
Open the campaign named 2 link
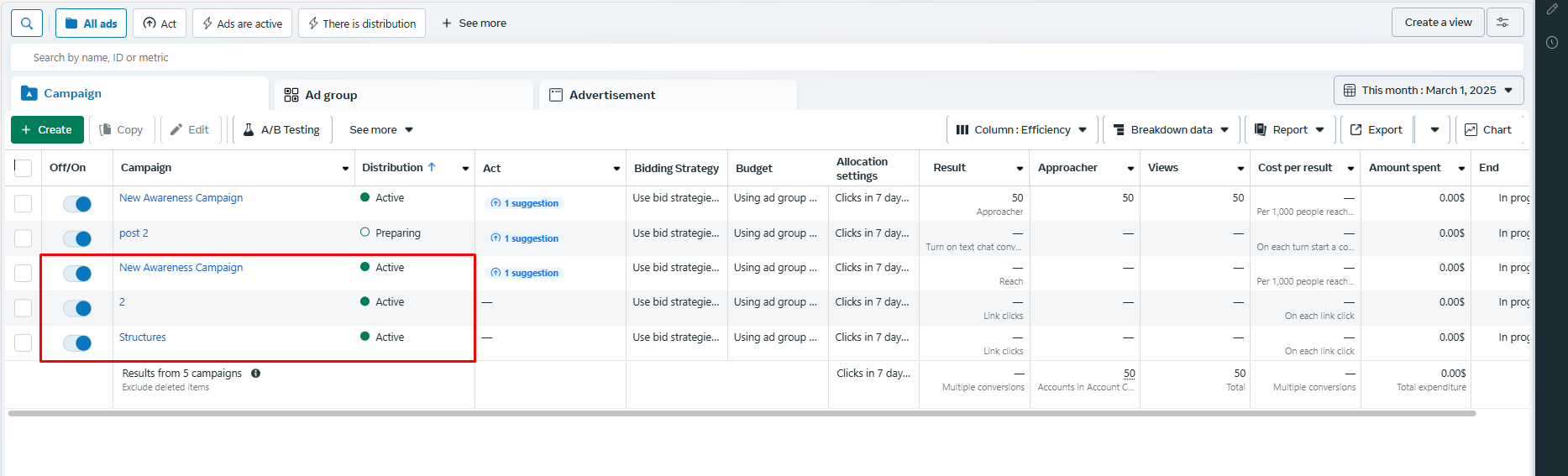tap(122, 302)
